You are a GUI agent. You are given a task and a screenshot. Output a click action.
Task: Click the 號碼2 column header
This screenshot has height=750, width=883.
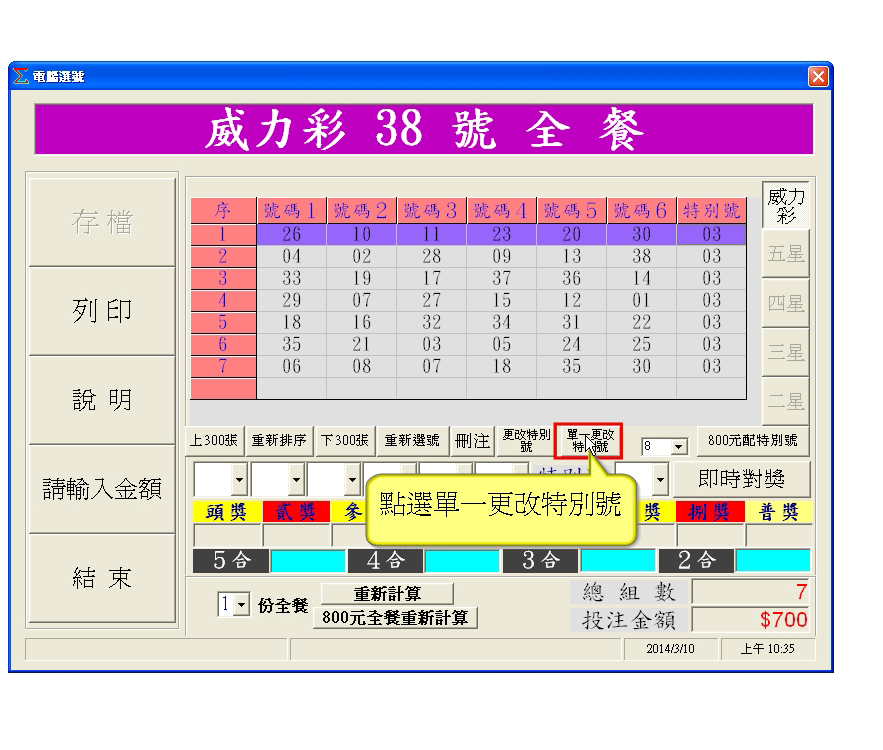(x=362, y=211)
